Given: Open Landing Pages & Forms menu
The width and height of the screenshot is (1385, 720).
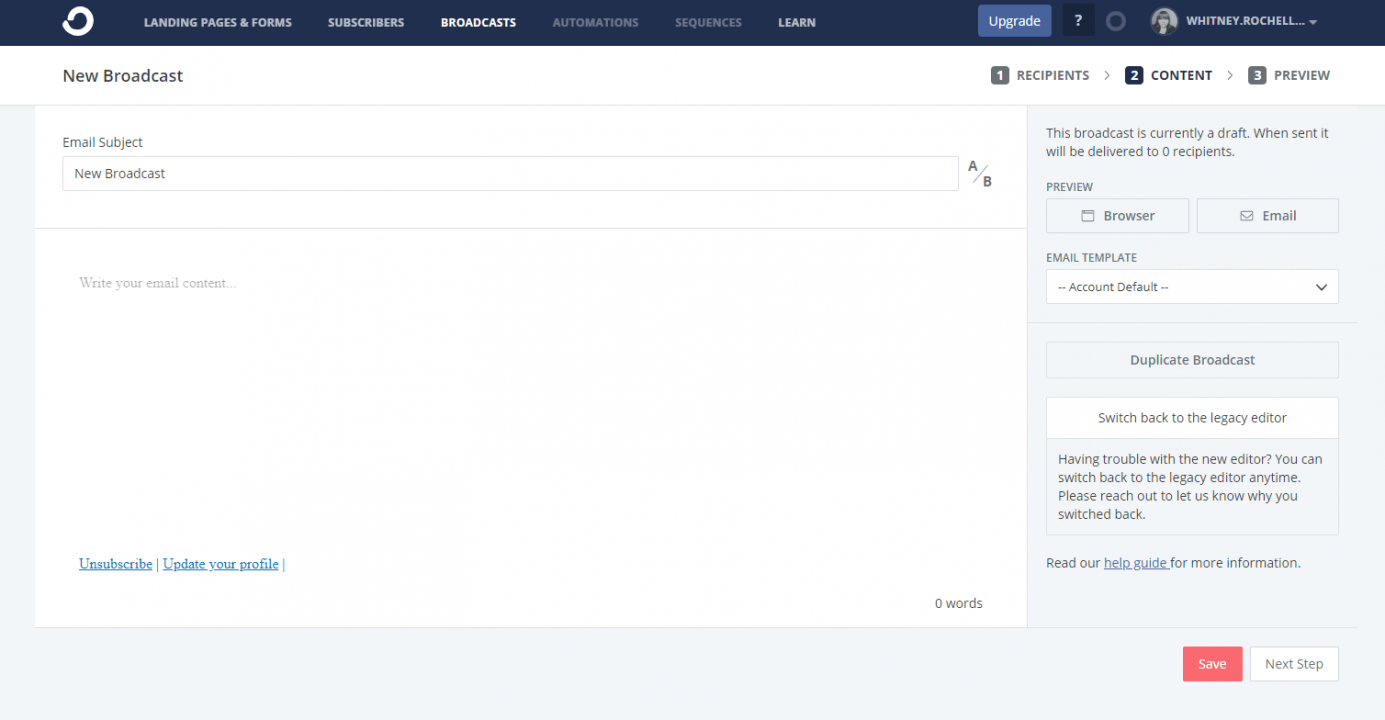Looking at the screenshot, I should (218, 22).
